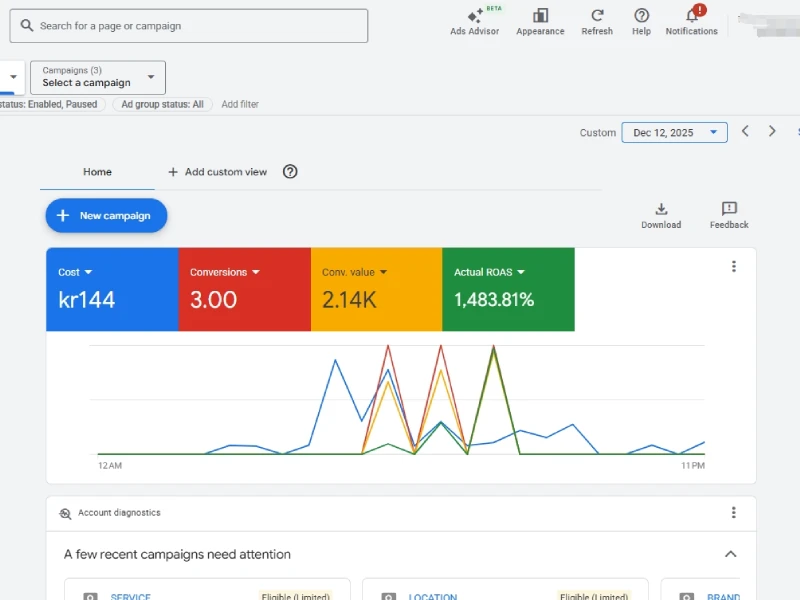
Task: Open the Select a campaign dropdown
Action: (x=98, y=77)
